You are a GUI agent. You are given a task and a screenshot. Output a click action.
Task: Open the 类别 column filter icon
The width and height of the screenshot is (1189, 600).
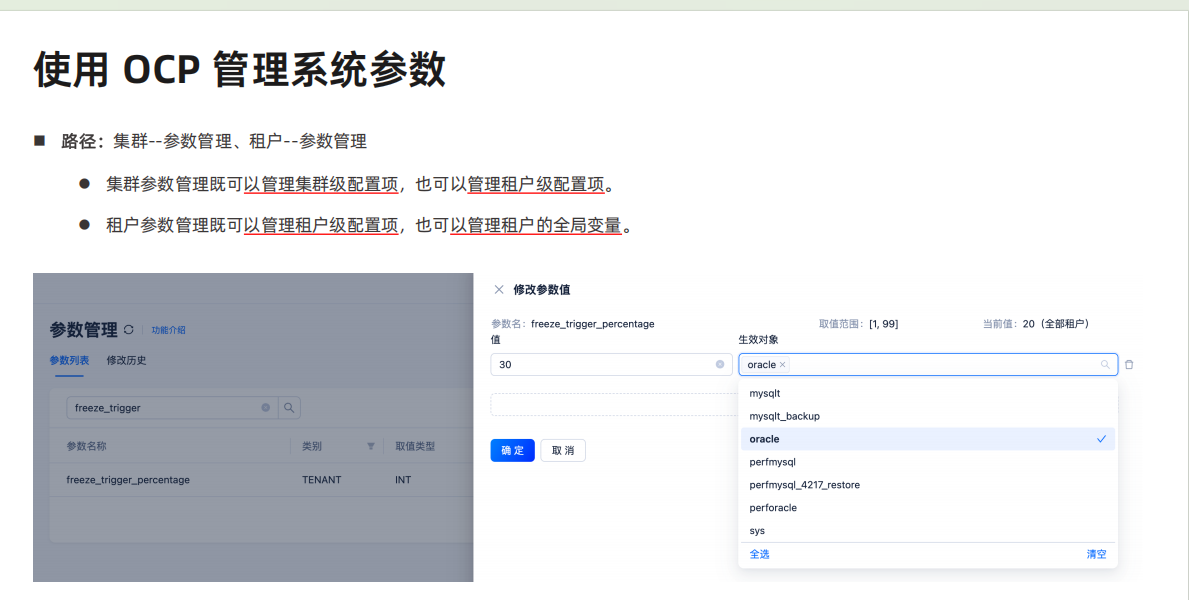coord(371,446)
